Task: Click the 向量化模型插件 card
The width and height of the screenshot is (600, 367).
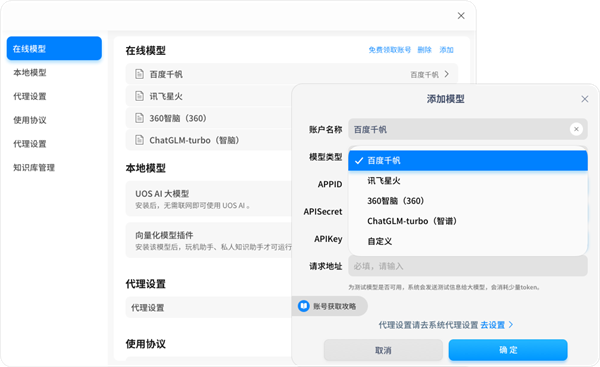Action: pos(209,240)
